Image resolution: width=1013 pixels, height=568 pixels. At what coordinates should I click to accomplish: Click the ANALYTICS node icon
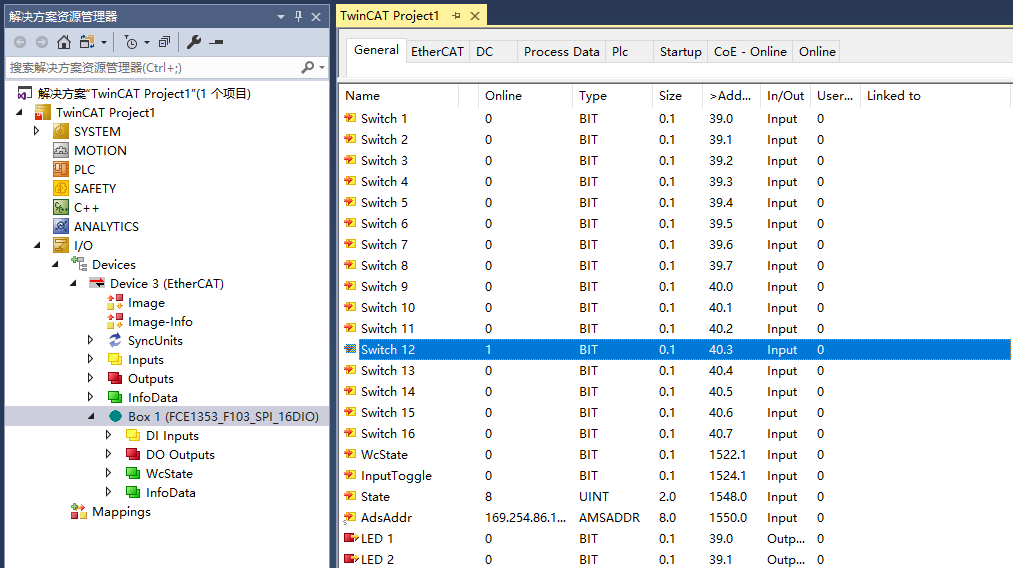pos(61,226)
